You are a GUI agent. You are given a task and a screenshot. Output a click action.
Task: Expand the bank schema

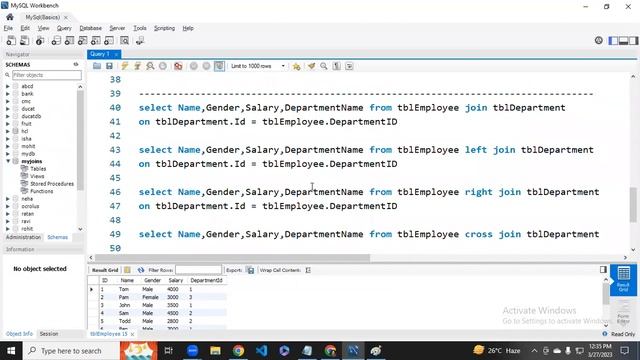[x=8, y=94]
